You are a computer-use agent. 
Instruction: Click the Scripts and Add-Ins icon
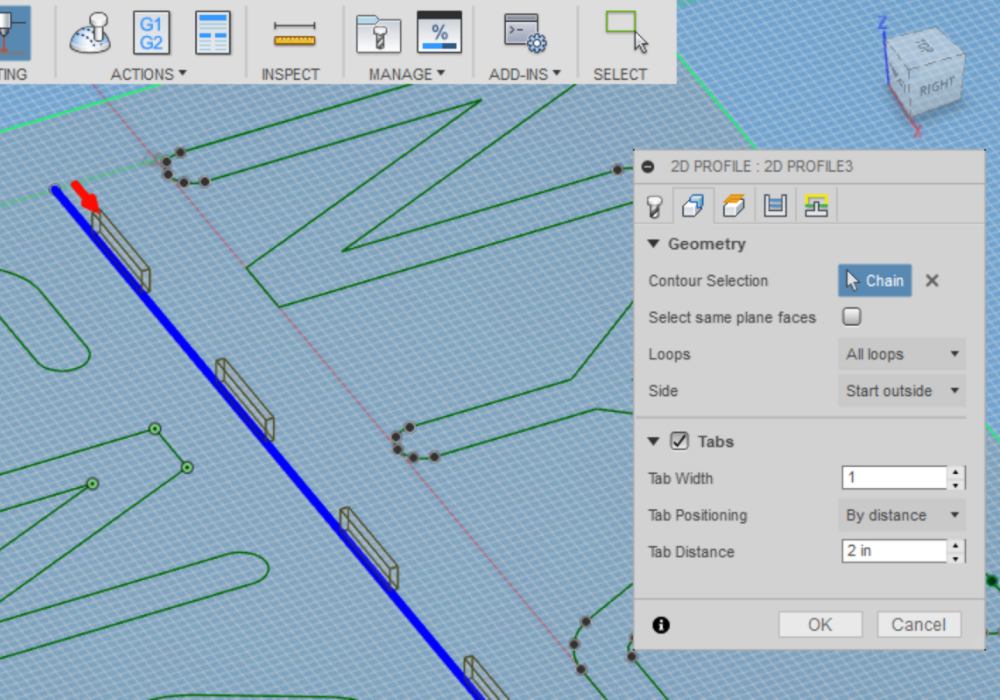click(525, 32)
